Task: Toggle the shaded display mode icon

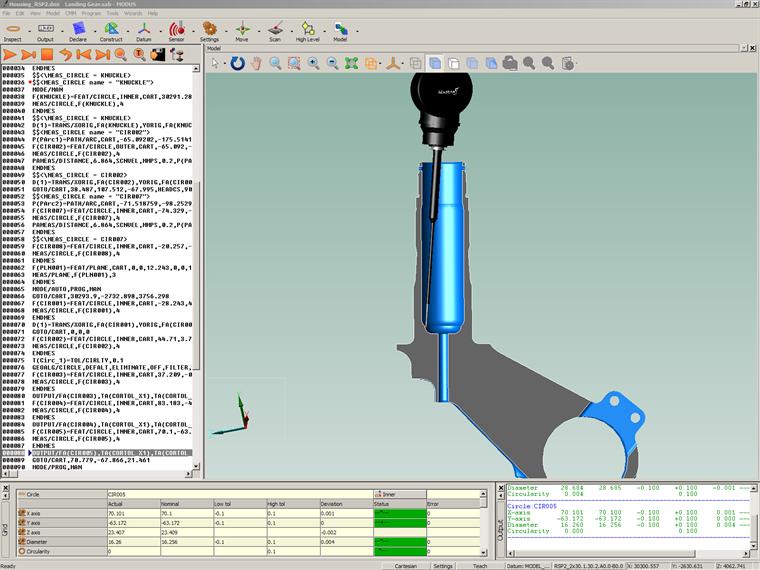Action: click(x=435, y=63)
